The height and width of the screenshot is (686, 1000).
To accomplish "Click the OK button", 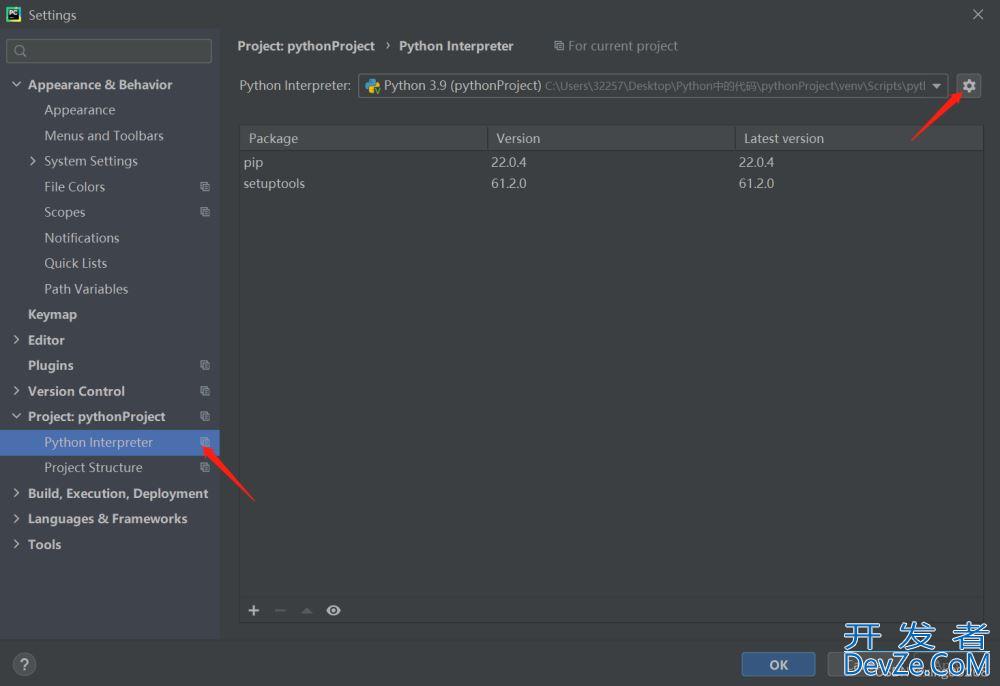I will click(x=778, y=664).
